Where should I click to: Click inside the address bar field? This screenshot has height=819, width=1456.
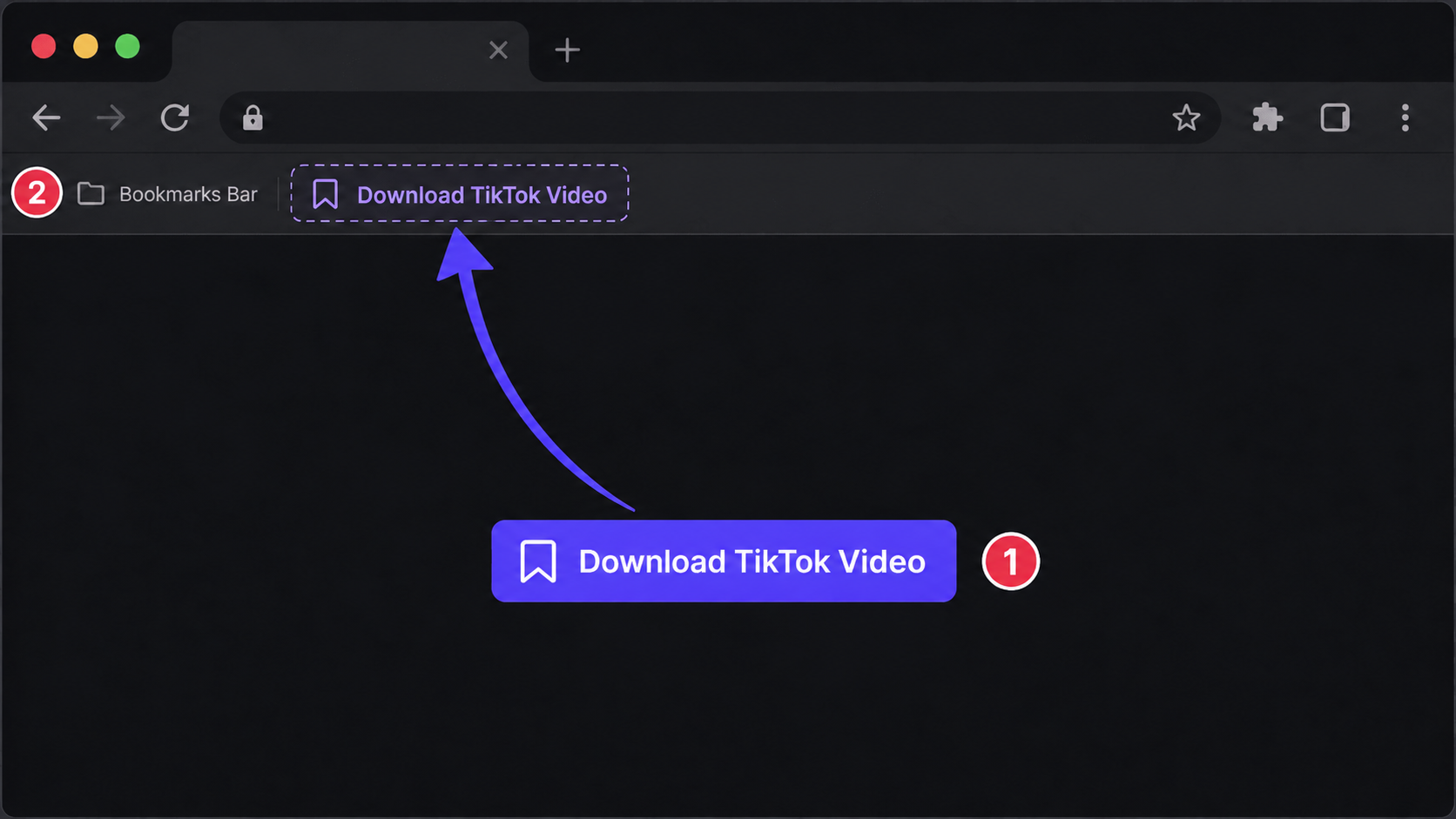719,117
